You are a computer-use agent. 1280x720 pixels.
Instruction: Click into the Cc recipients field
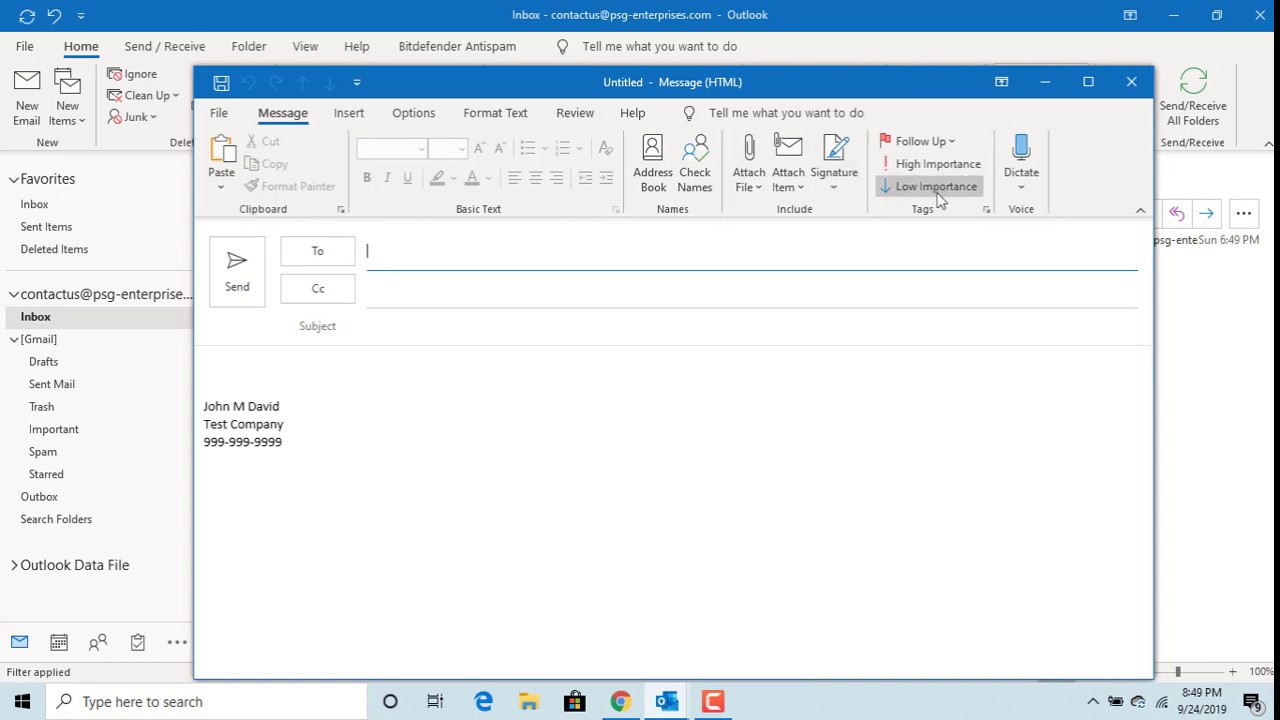(752, 289)
